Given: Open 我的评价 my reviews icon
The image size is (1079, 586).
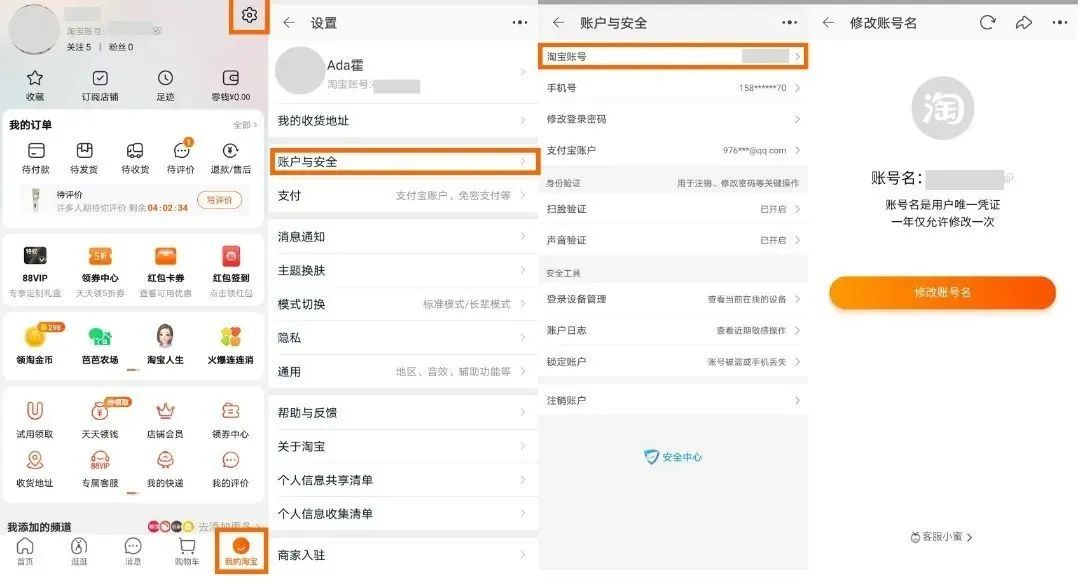Looking at the screenshot, I should (x=231, y=459).
